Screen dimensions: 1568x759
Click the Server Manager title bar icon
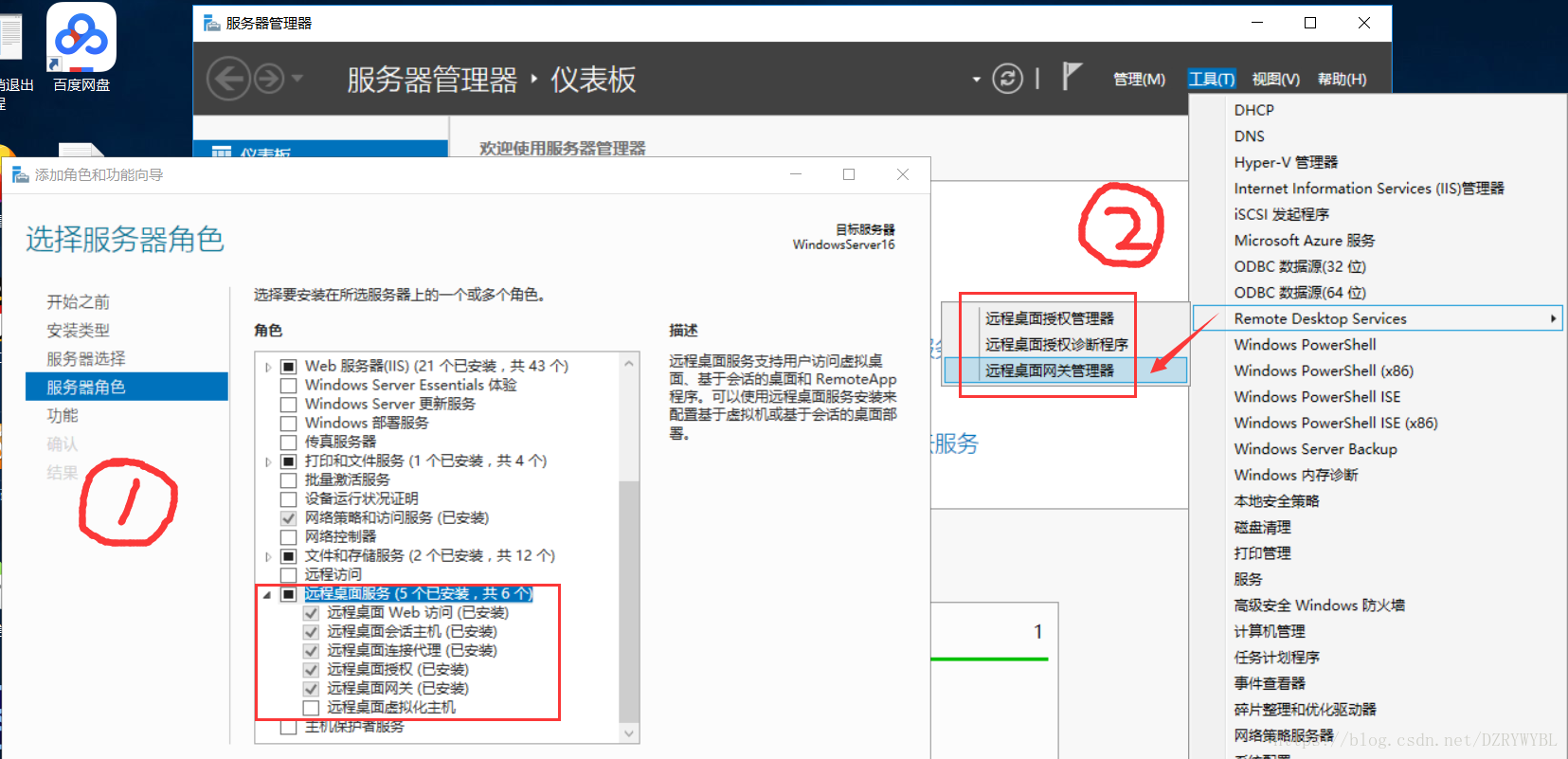tap(212, 23)
